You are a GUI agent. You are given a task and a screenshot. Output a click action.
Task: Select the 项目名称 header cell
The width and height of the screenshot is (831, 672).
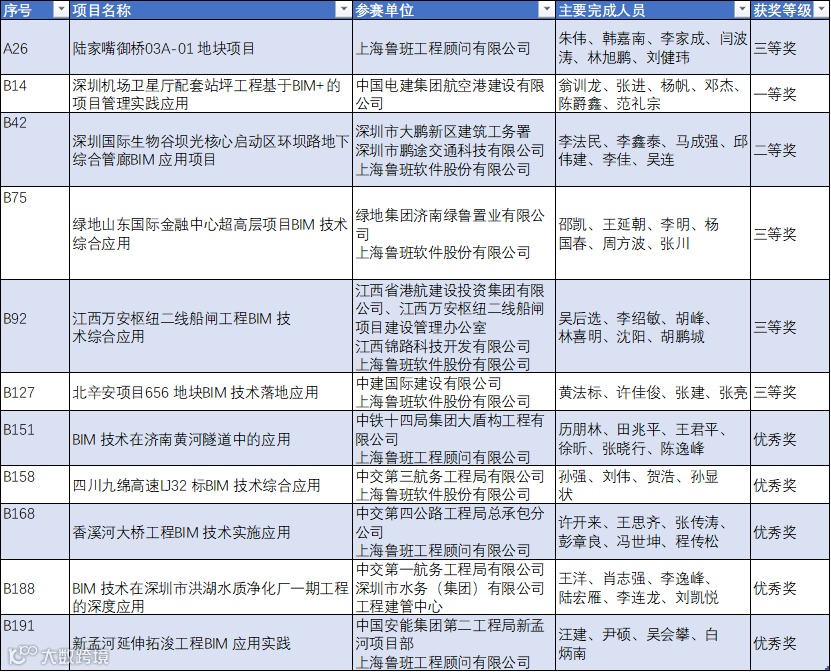(x=211, y=10)
